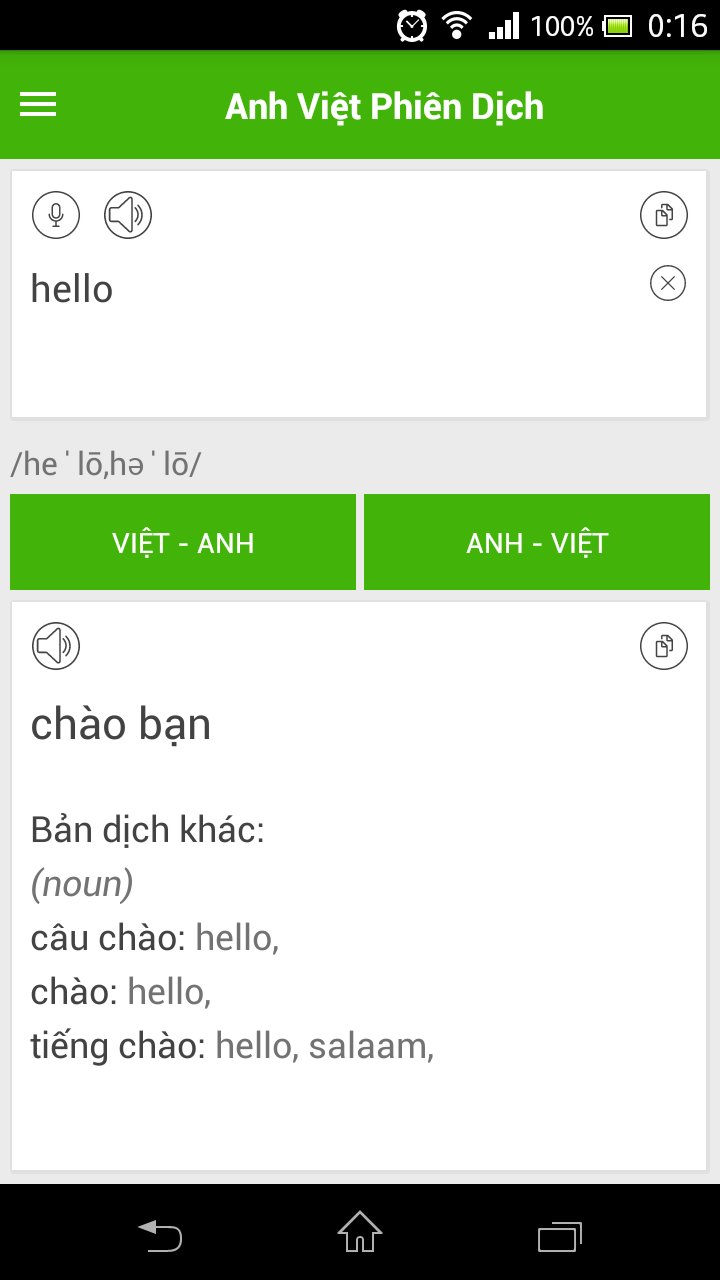Tap the alarm clock status icon

412,24
